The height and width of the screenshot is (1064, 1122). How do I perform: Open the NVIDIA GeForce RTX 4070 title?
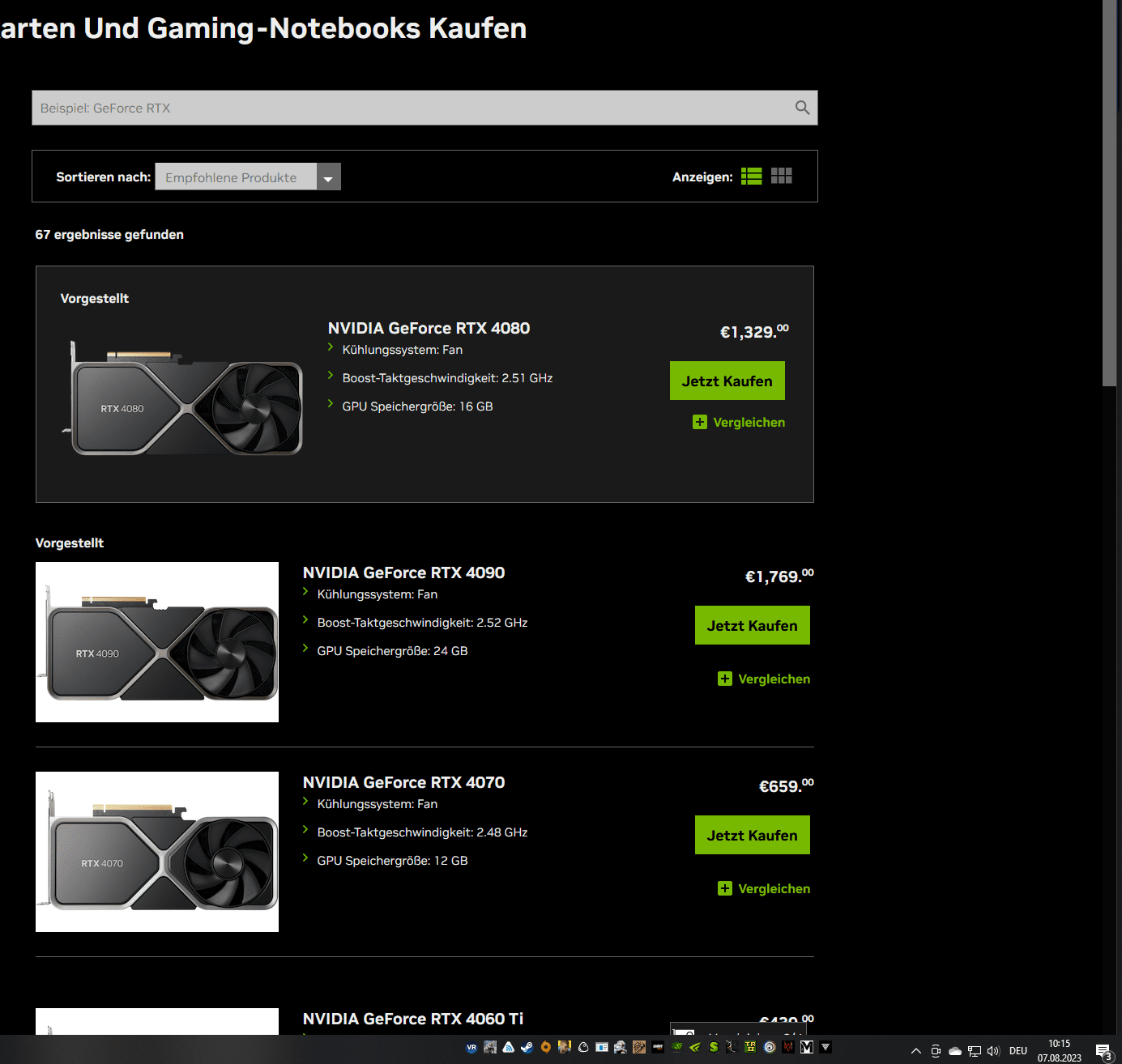pos(403,782)
